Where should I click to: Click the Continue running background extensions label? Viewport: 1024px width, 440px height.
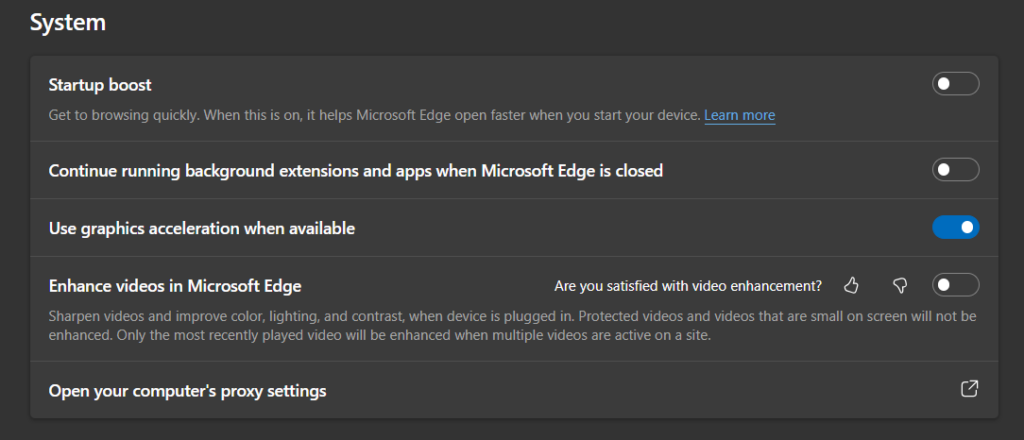coord(356,171)
